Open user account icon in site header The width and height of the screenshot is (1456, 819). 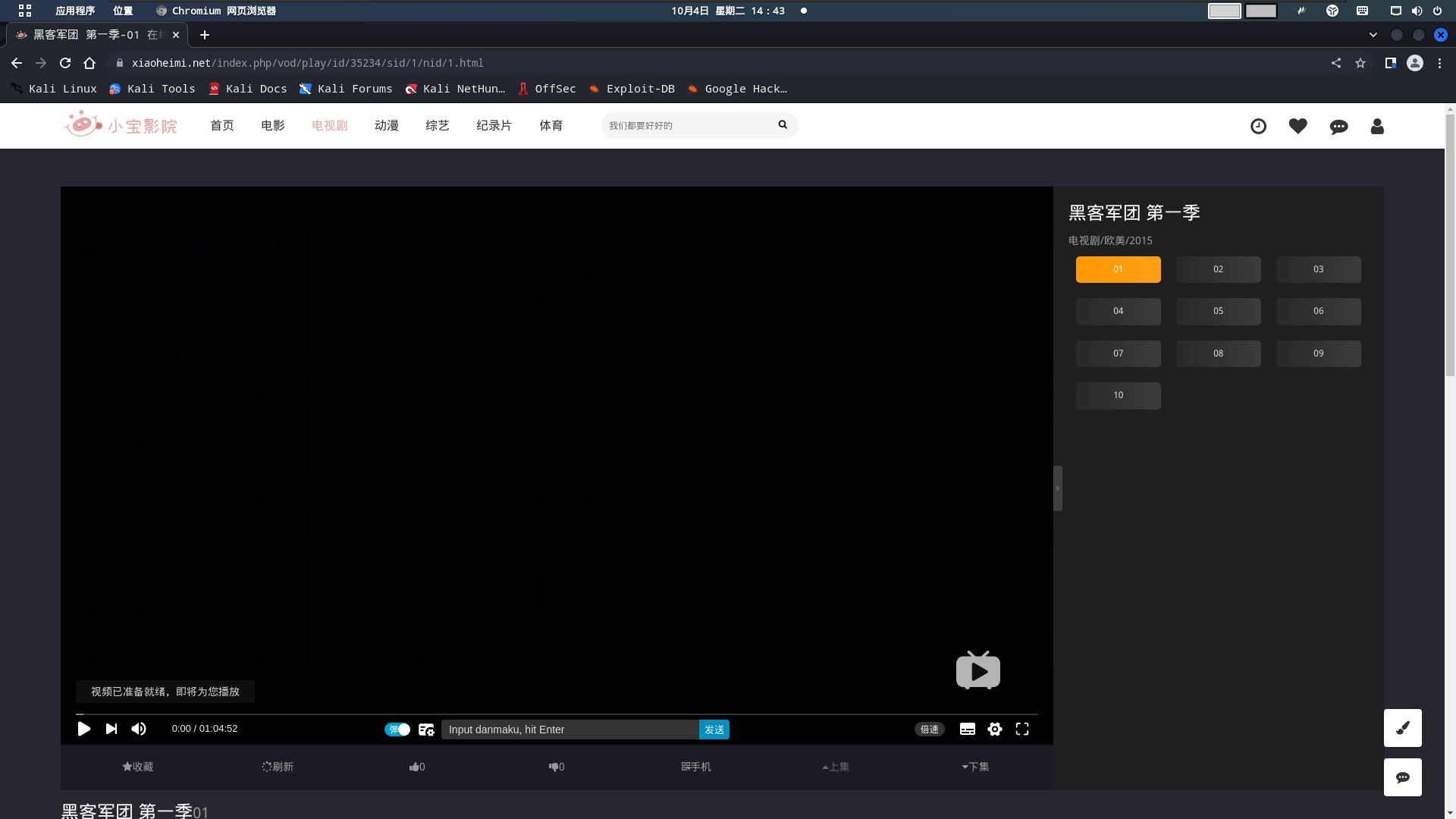[1377, 126]
